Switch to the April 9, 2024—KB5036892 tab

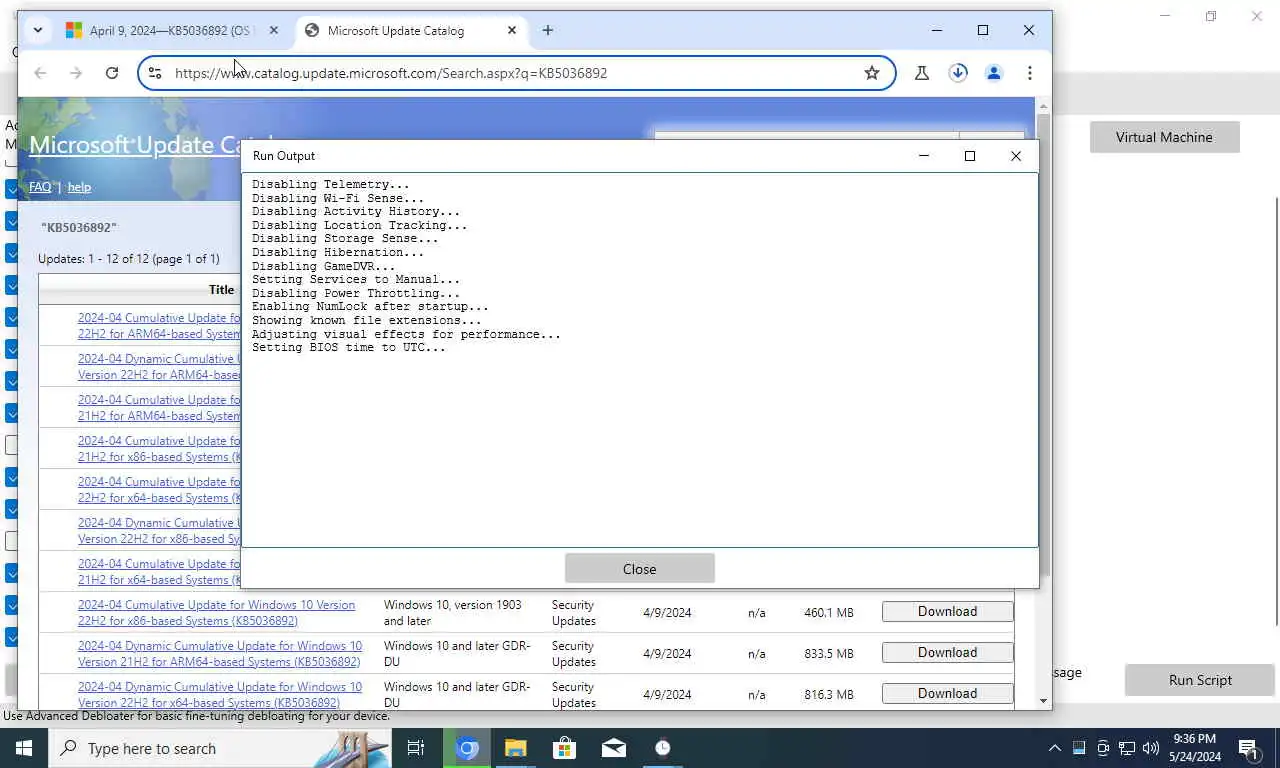click(x=170, y=31)
